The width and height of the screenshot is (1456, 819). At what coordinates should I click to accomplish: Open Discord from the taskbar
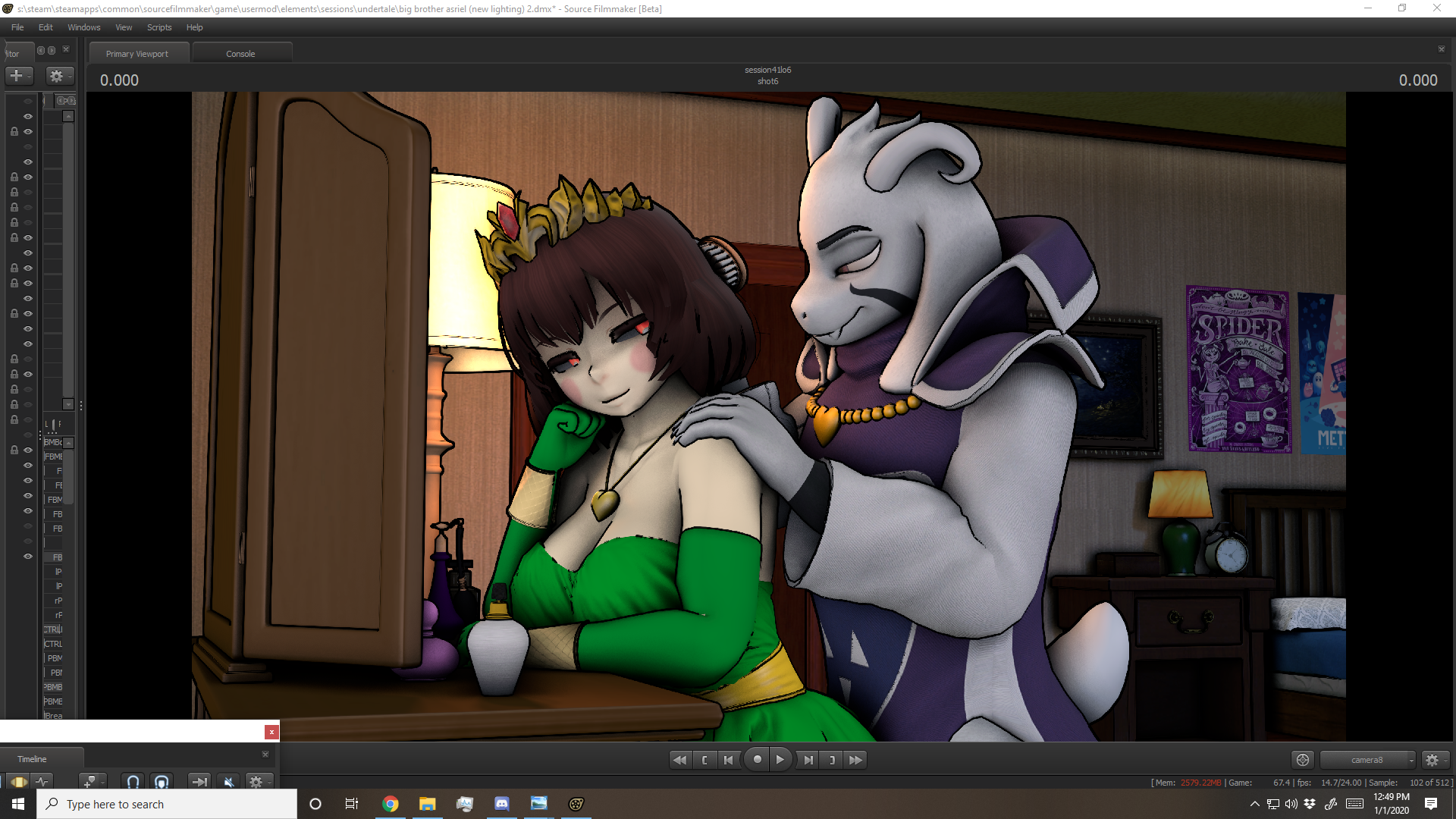502,804
